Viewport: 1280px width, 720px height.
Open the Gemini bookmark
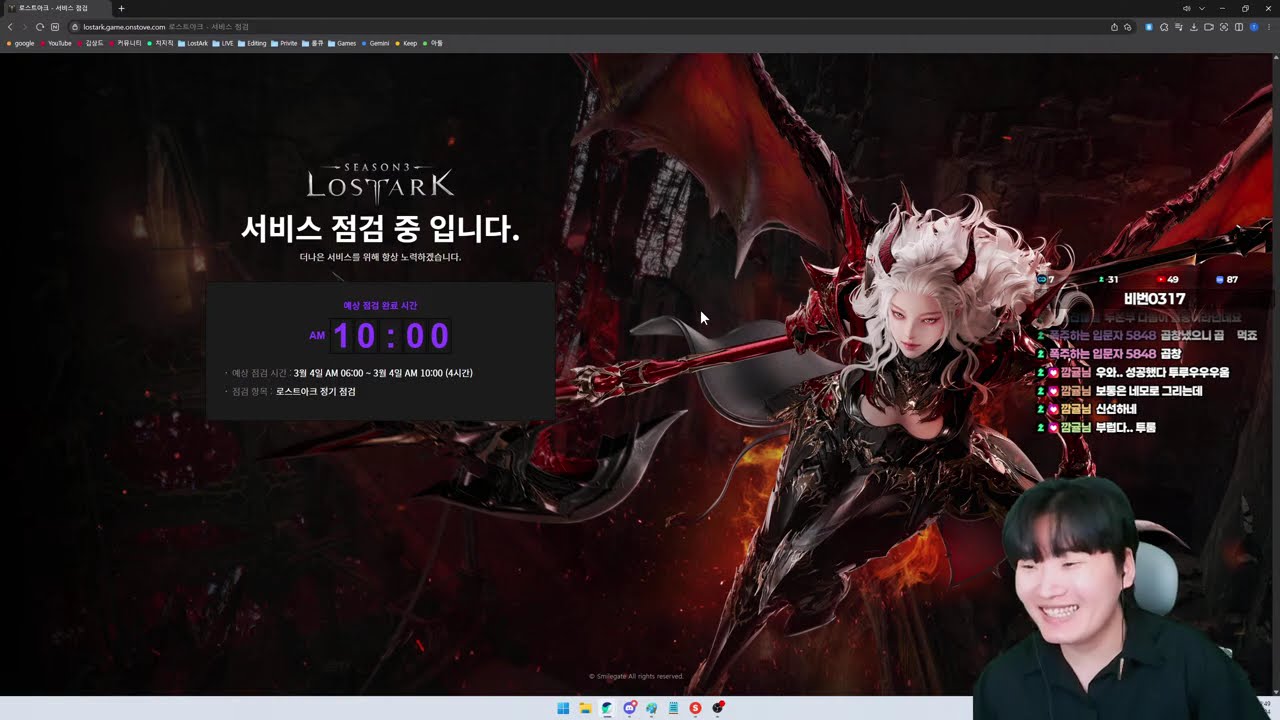click(375, 43)
